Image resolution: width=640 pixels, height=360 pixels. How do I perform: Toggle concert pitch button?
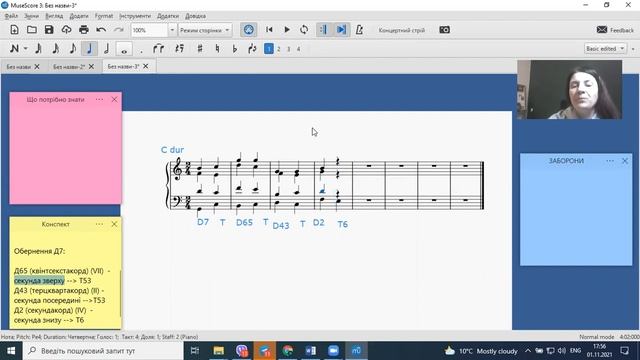tap(402, 30)
